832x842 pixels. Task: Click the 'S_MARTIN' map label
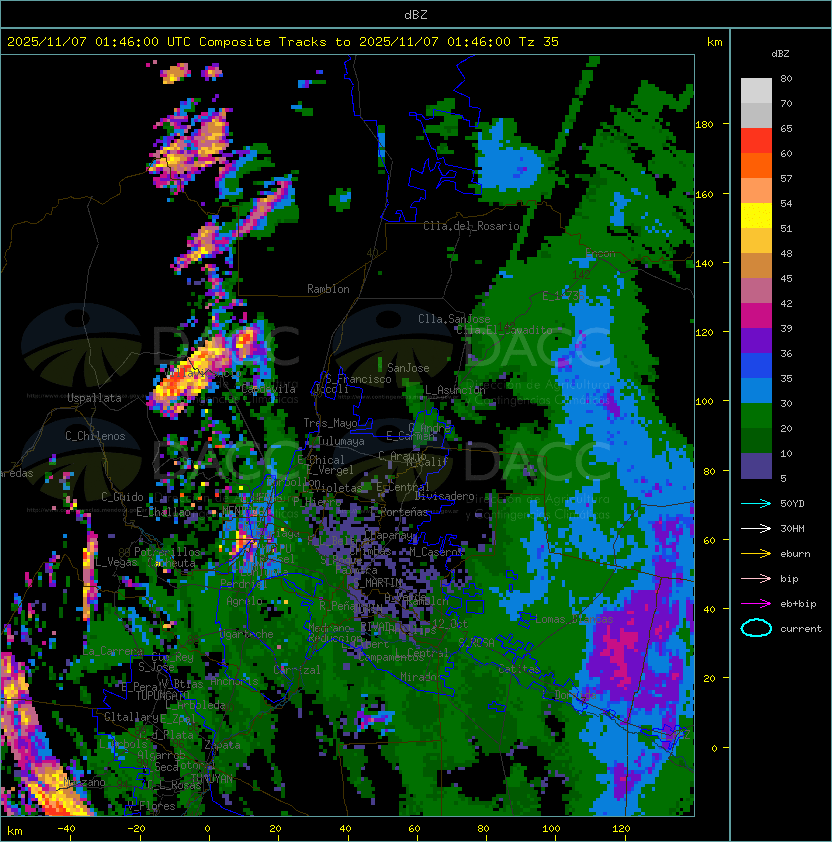pyautogui.click(x=378, y=582)
